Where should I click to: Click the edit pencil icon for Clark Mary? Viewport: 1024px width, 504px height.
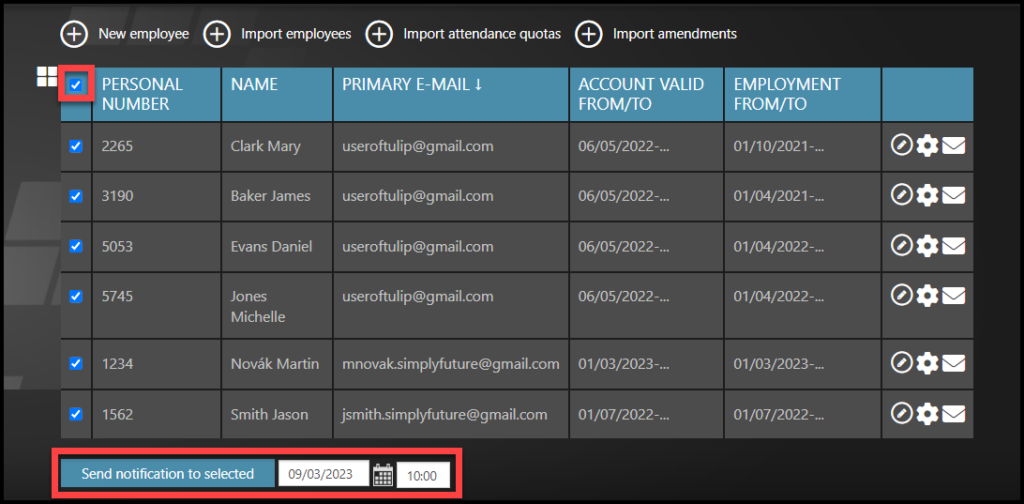pyautogui.click(x=901, y=146)
